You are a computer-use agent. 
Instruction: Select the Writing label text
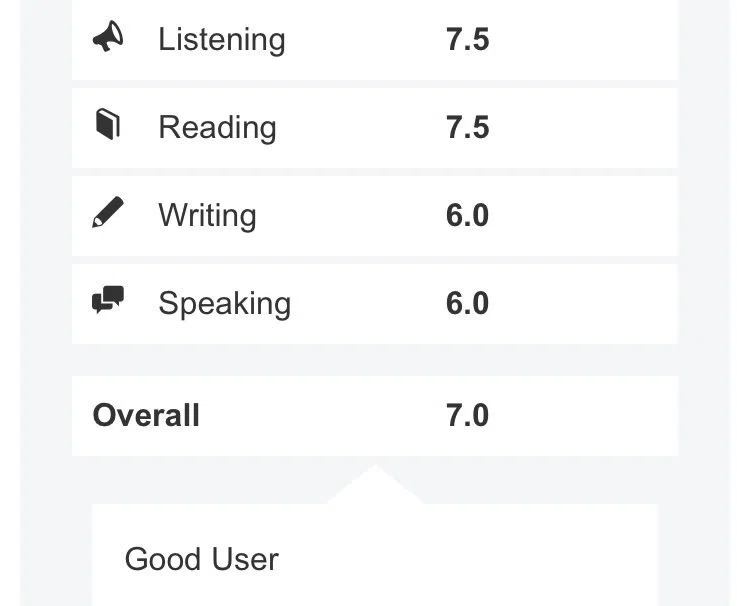(207, 216)
